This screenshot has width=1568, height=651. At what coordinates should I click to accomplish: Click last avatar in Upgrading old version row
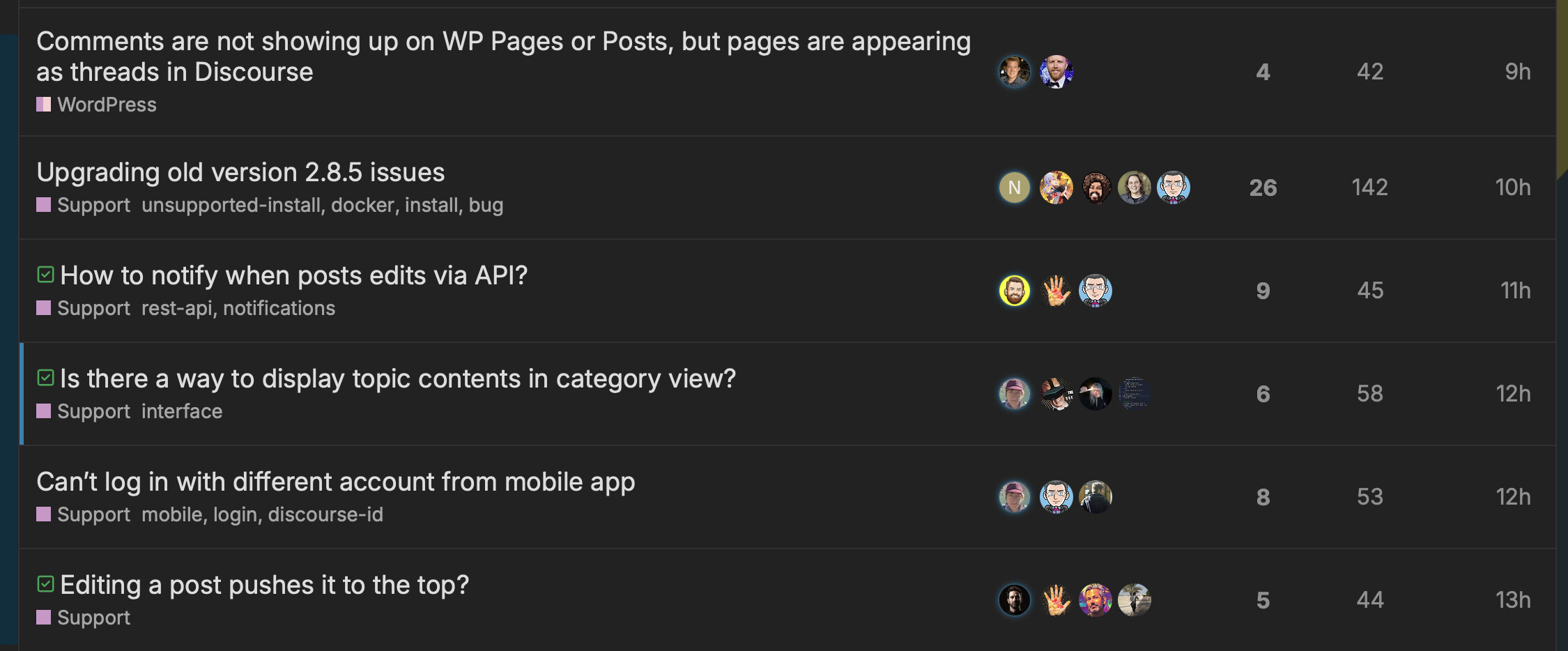coord(1173,187)
